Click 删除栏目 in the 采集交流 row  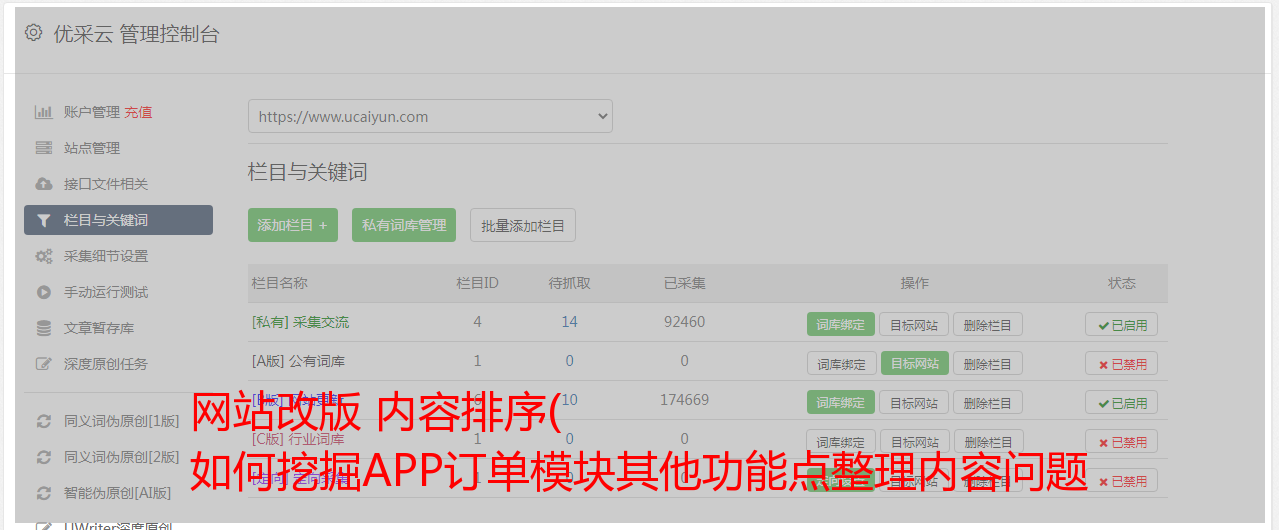pos(988,324)
